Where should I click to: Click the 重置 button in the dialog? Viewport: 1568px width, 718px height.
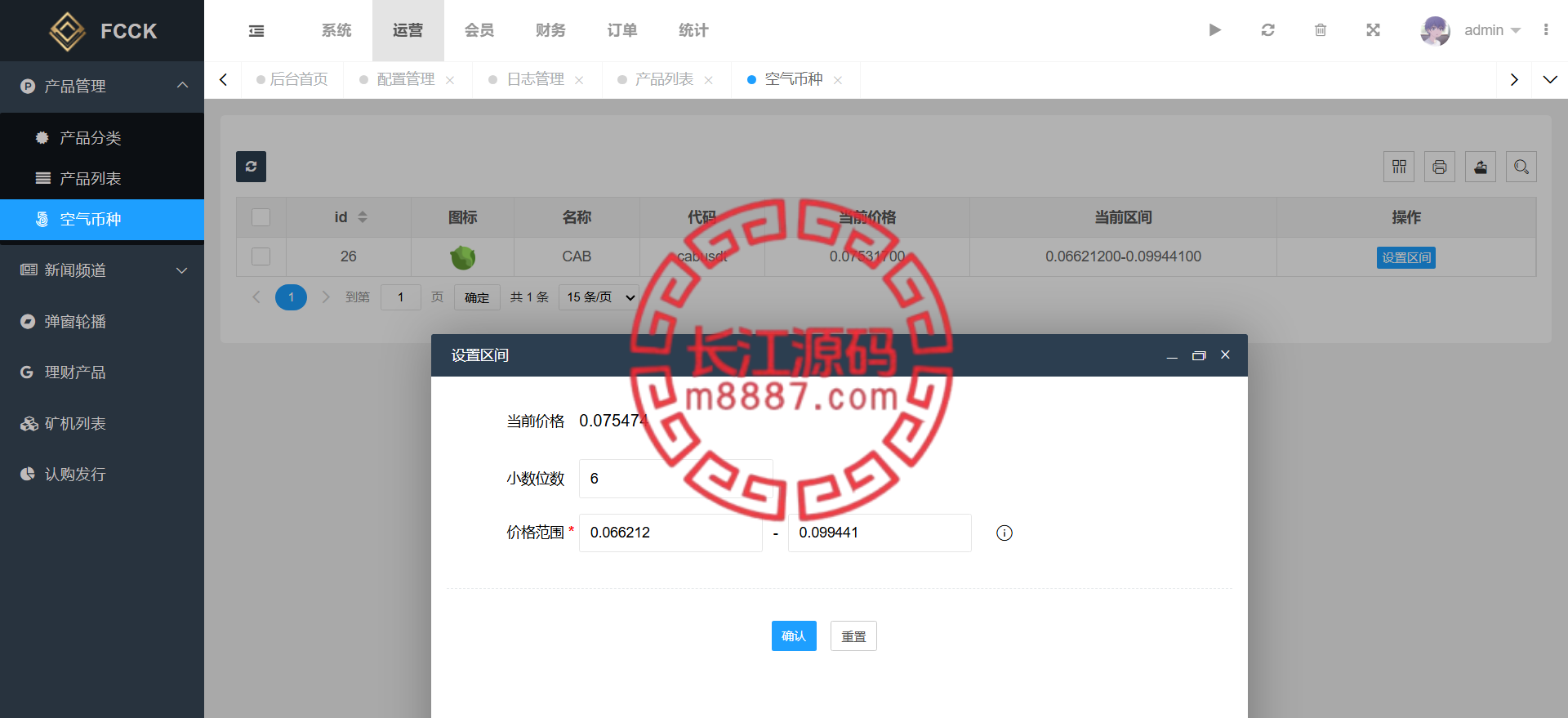click(853, 636)
